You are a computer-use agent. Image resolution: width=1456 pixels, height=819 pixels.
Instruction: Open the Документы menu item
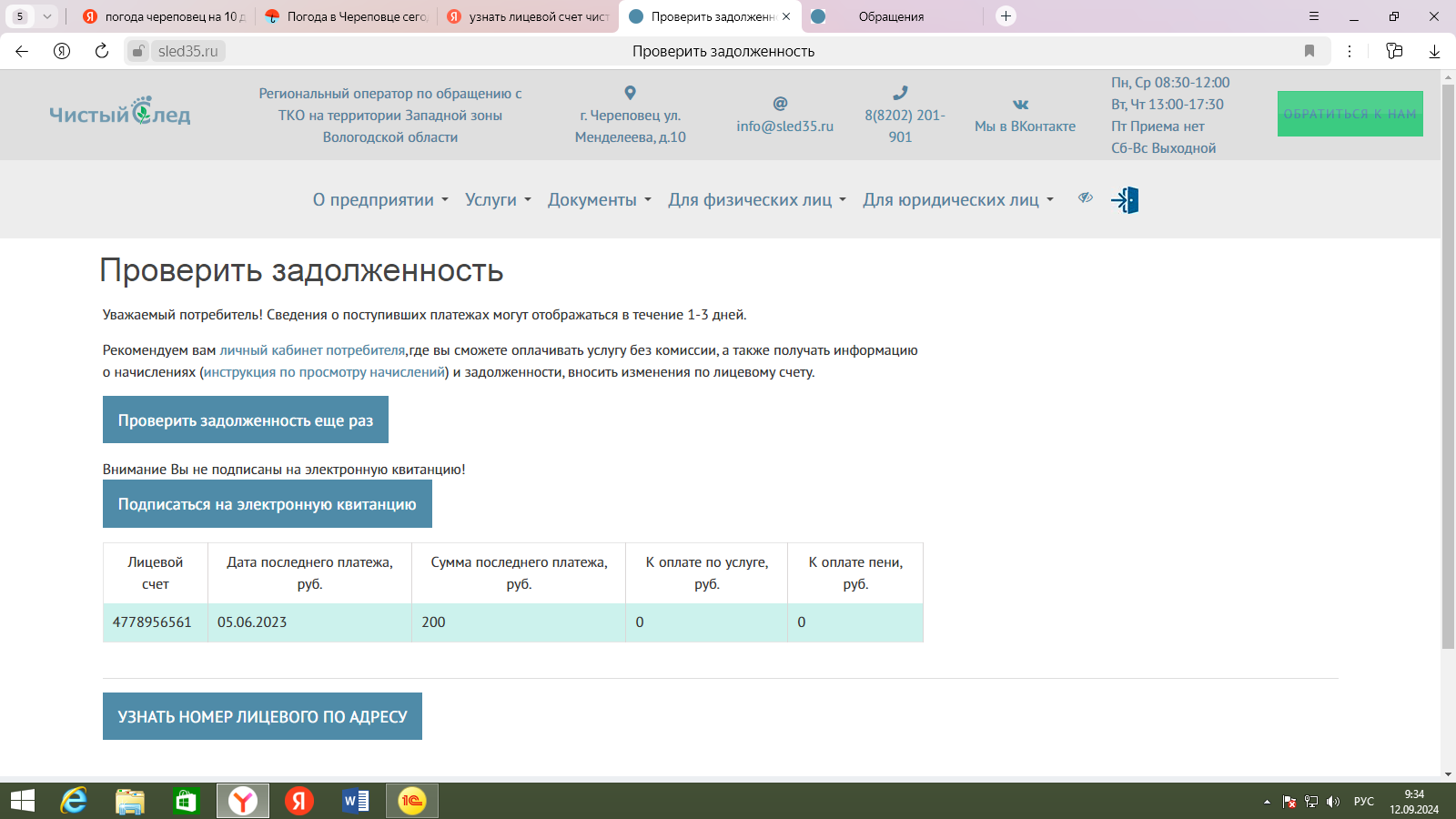click(x=599, y=200)
